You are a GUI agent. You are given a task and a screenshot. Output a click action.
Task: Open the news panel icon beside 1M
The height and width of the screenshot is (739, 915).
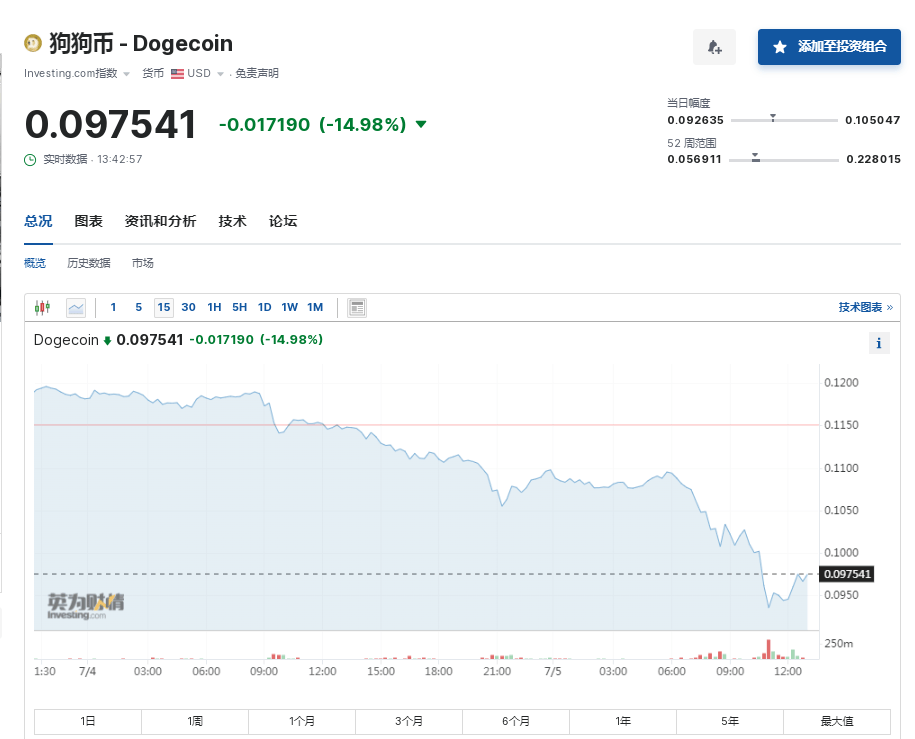click(357, 307)
